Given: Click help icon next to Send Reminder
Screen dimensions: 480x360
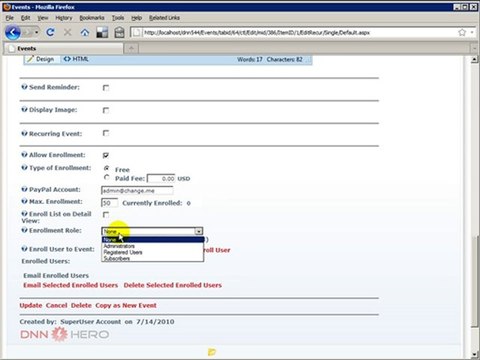Looking at the screenshot, I should 24,87.
